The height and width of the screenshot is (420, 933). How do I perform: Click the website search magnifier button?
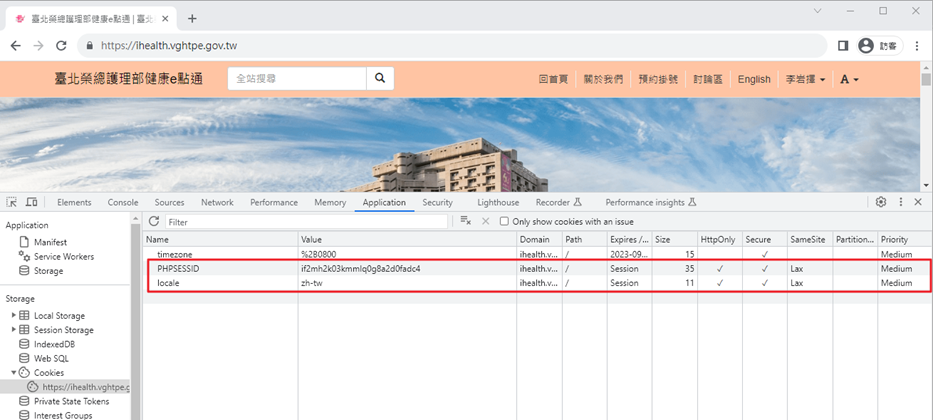(x=380, y=78)
